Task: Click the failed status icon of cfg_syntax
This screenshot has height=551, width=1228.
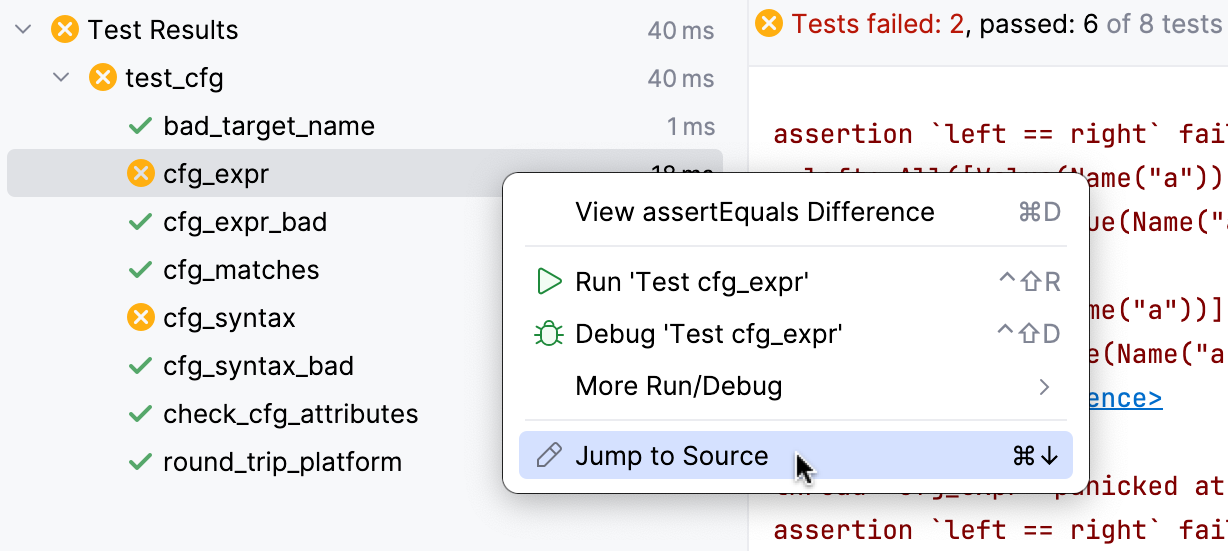Action: click(x=141, y=318)
